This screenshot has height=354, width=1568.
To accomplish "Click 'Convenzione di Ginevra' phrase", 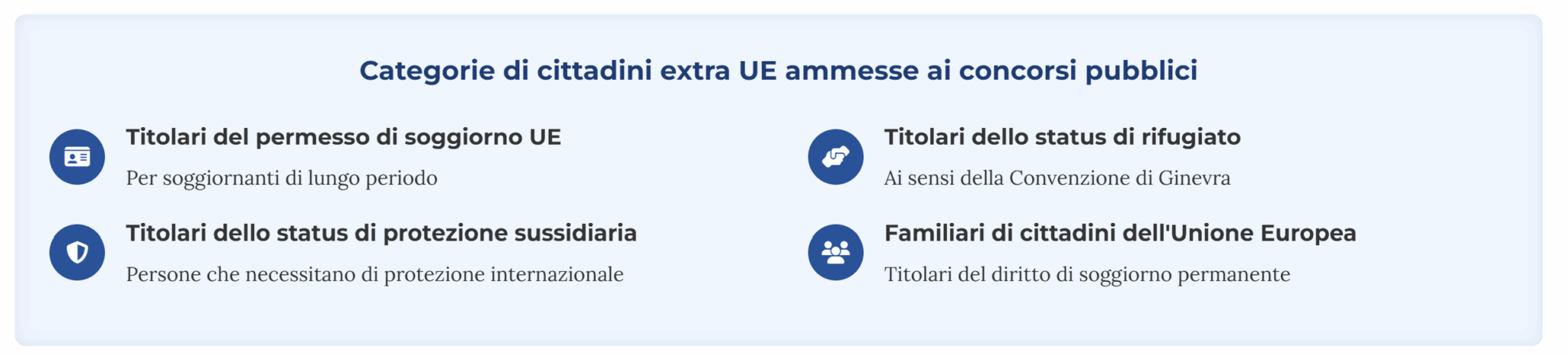I will click(1120, 179).
